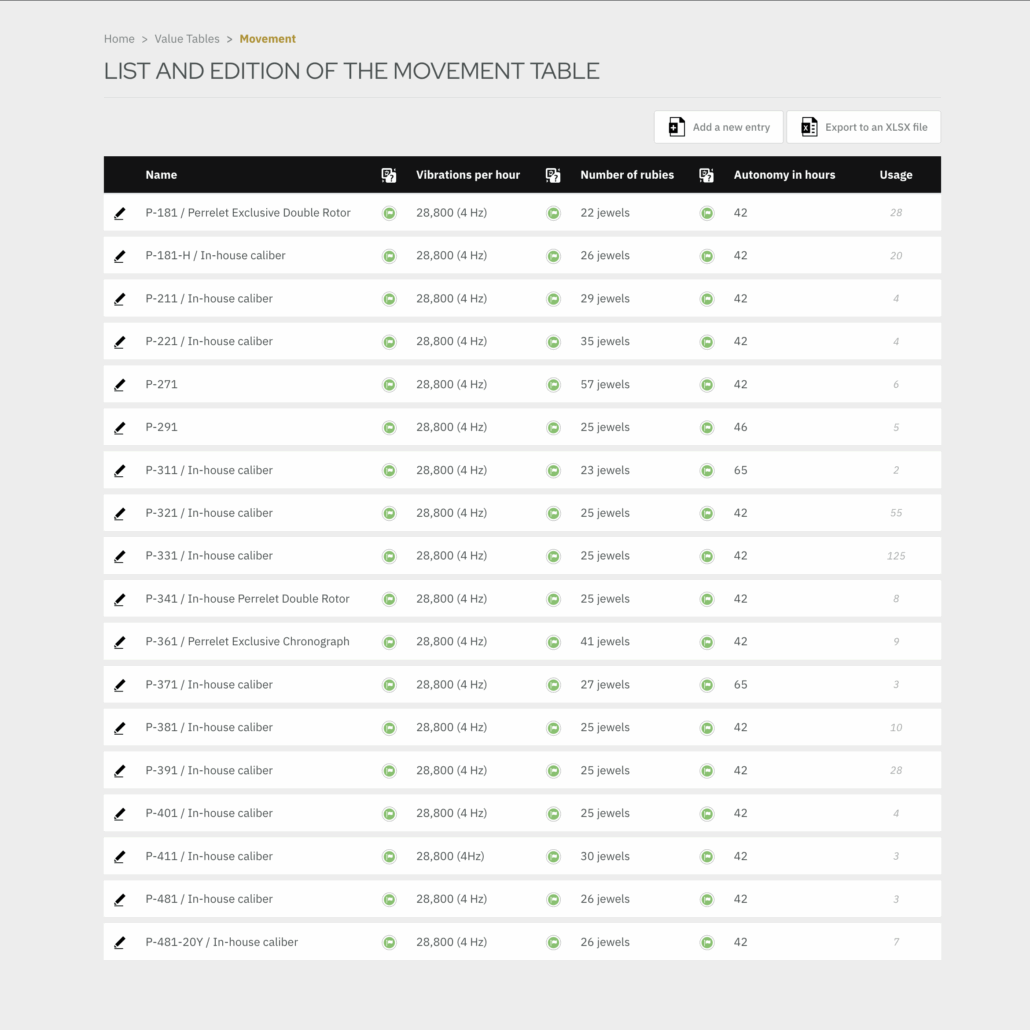Viewport: 1030px width, 1030px height.
Task: Edit the P-321 / In-house caliber row
Action: 120,514
